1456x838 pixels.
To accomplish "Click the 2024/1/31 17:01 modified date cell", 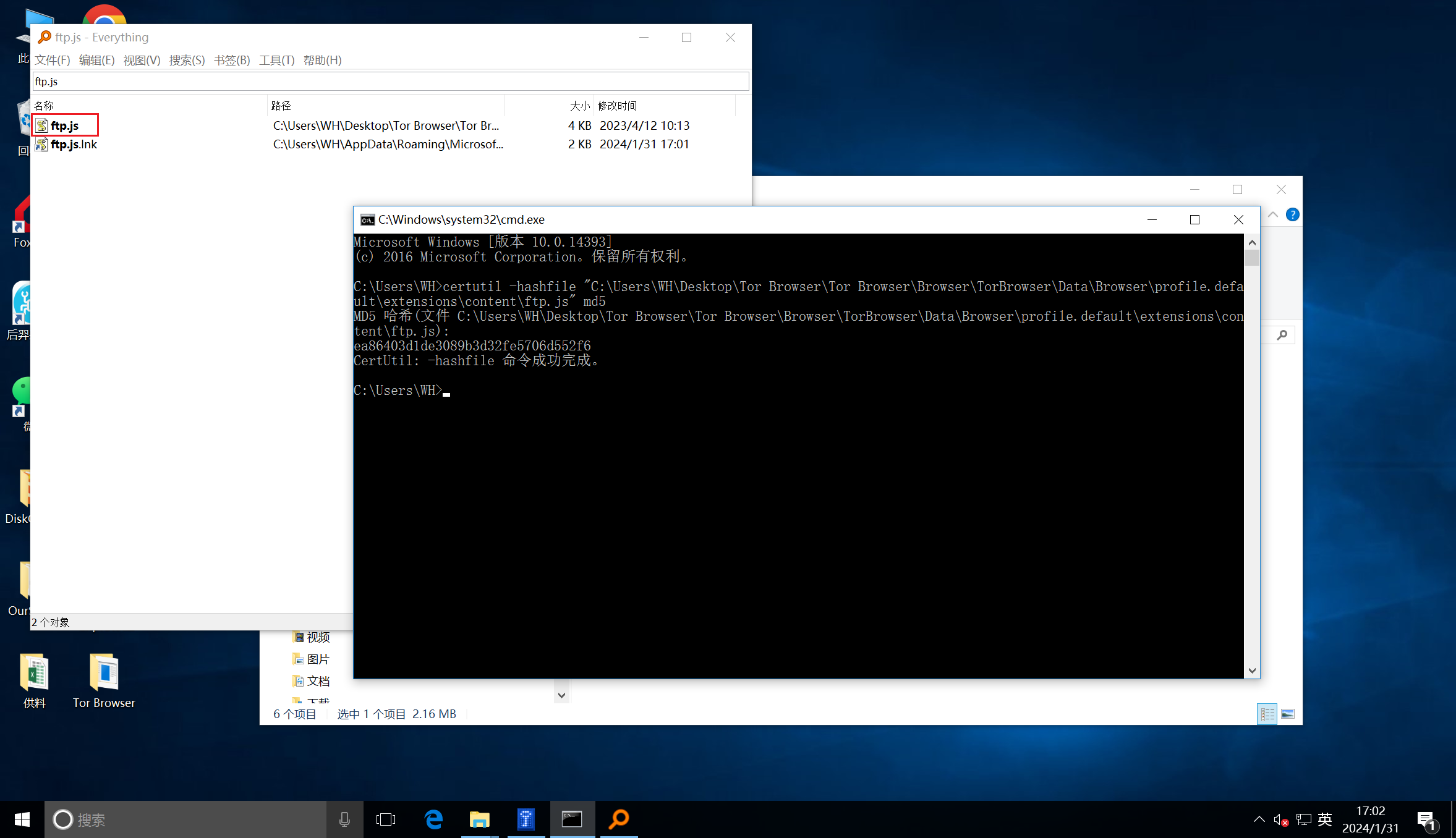I will pos(644,144).
